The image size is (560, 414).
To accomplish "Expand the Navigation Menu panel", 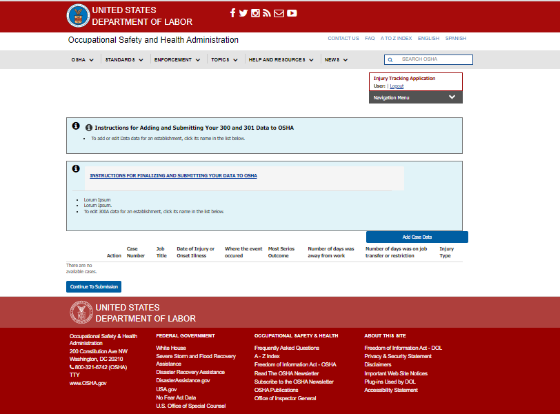I will (416, 97).
